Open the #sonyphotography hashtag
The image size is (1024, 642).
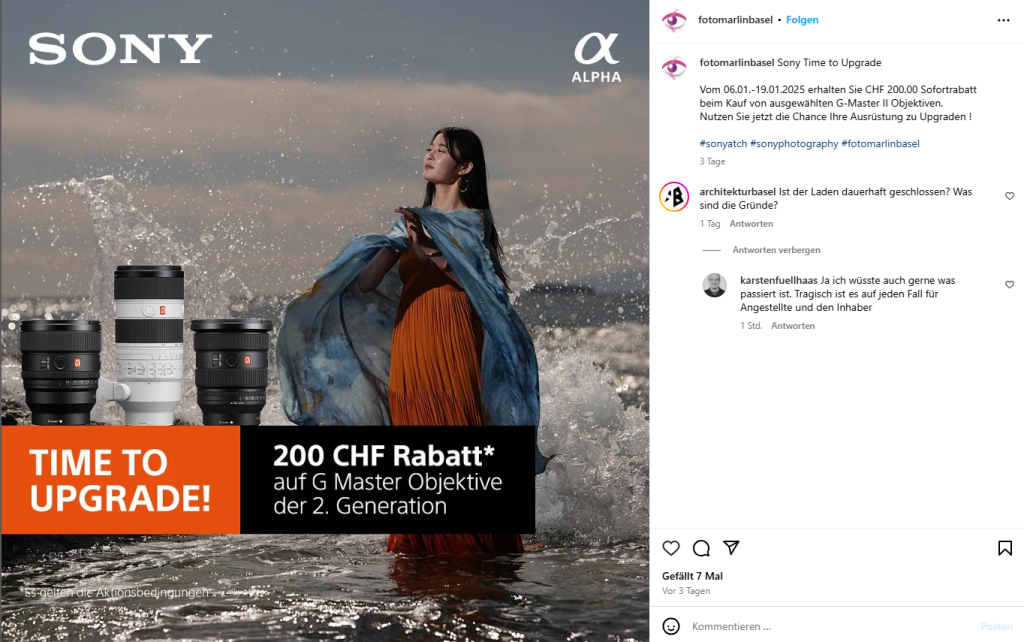click(794, 144)
